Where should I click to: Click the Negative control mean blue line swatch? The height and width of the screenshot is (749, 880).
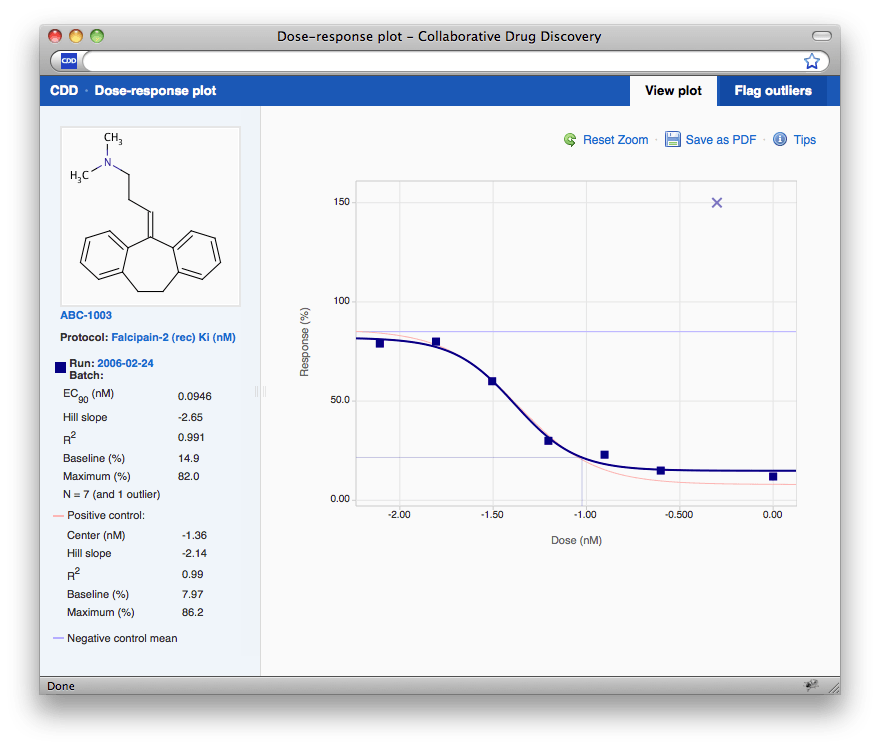point(59,638)
